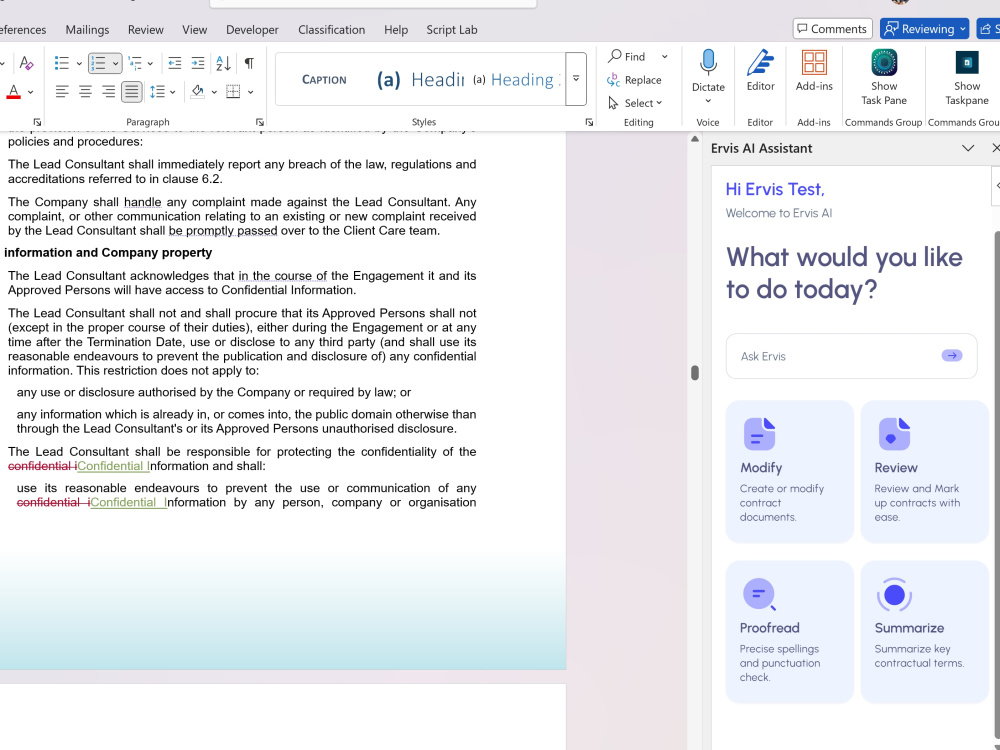Click the document vertical scrollbar thumb

[695, 372]
